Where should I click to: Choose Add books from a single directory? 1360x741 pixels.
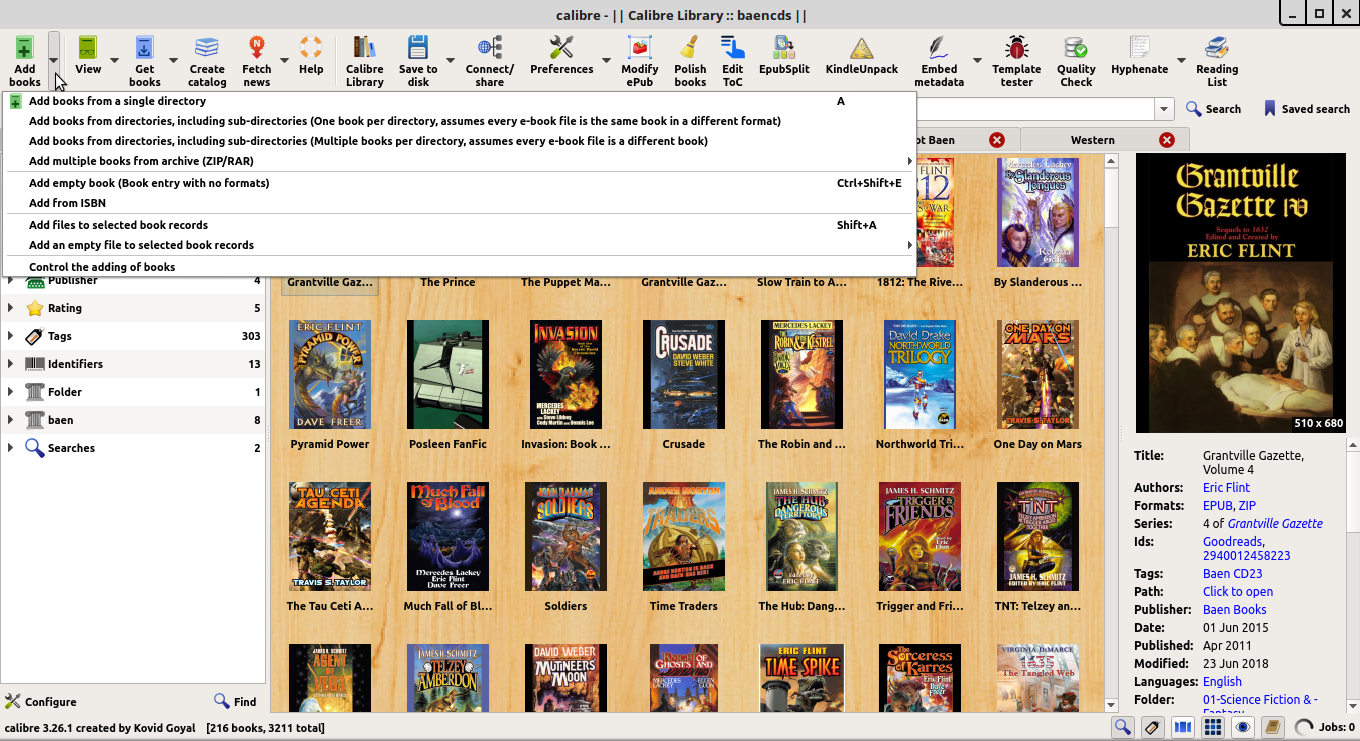(x=460, y=101)
